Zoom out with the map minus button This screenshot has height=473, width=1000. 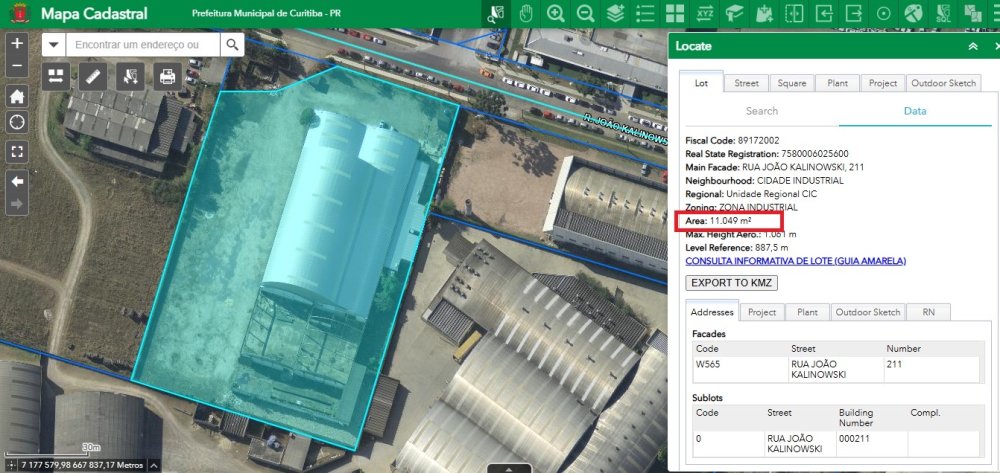pos(17,66)
